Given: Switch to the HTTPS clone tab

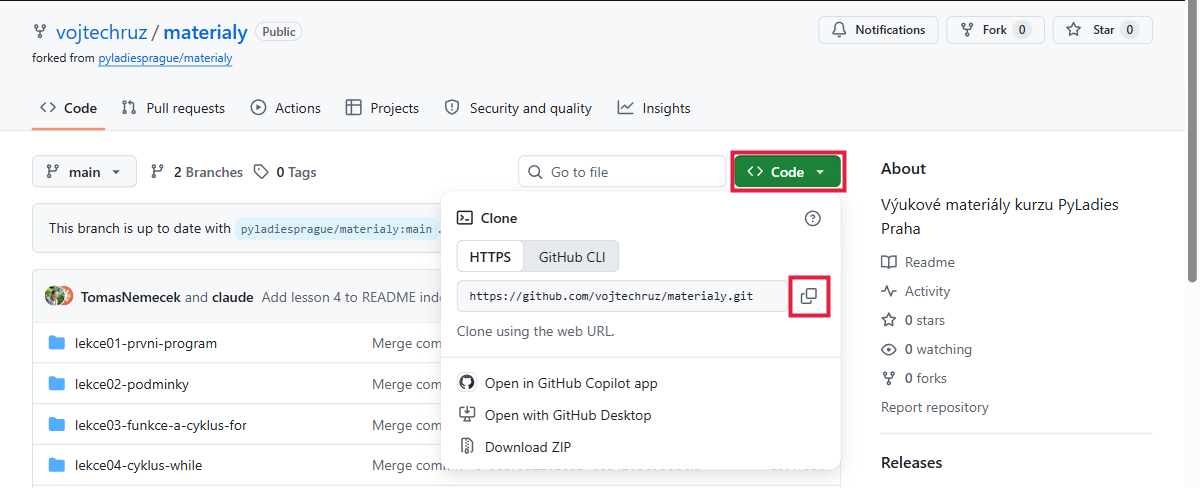Looking at the screenshot, I should (490, 257).
